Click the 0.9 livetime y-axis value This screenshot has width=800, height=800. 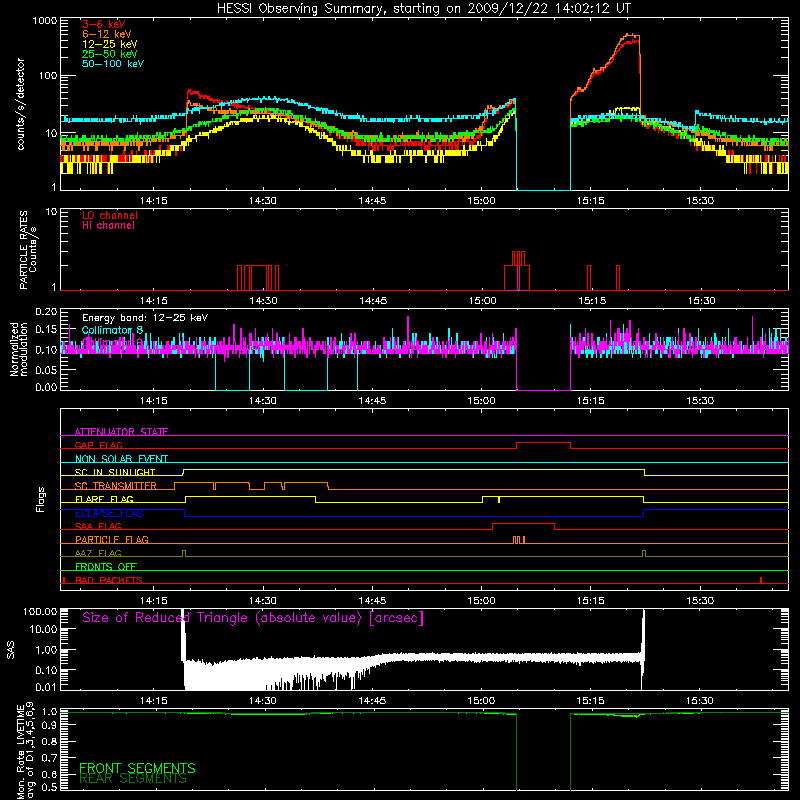[x=49, y=725]
